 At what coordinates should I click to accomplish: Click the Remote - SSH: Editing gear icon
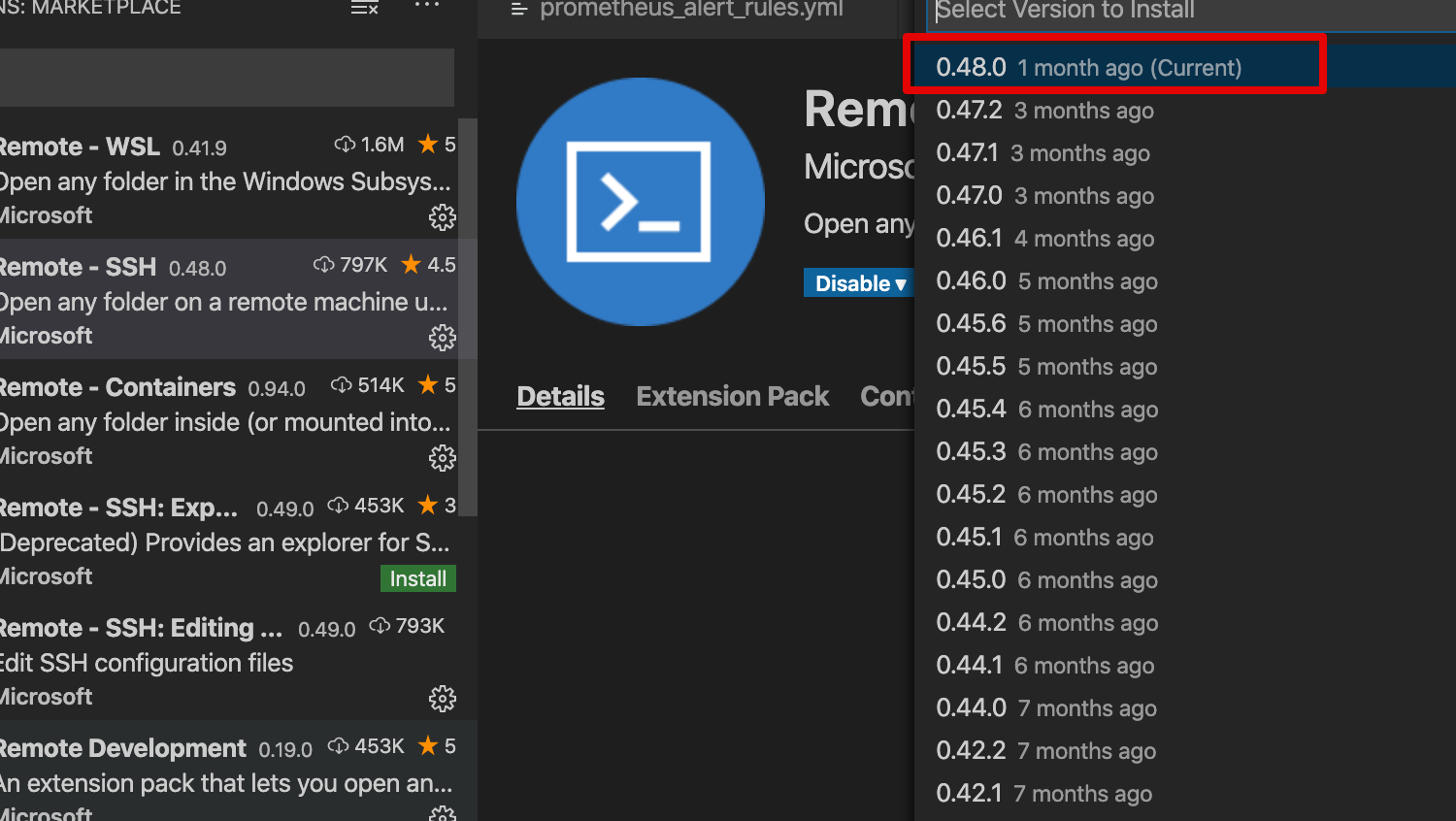coord(443,699)
